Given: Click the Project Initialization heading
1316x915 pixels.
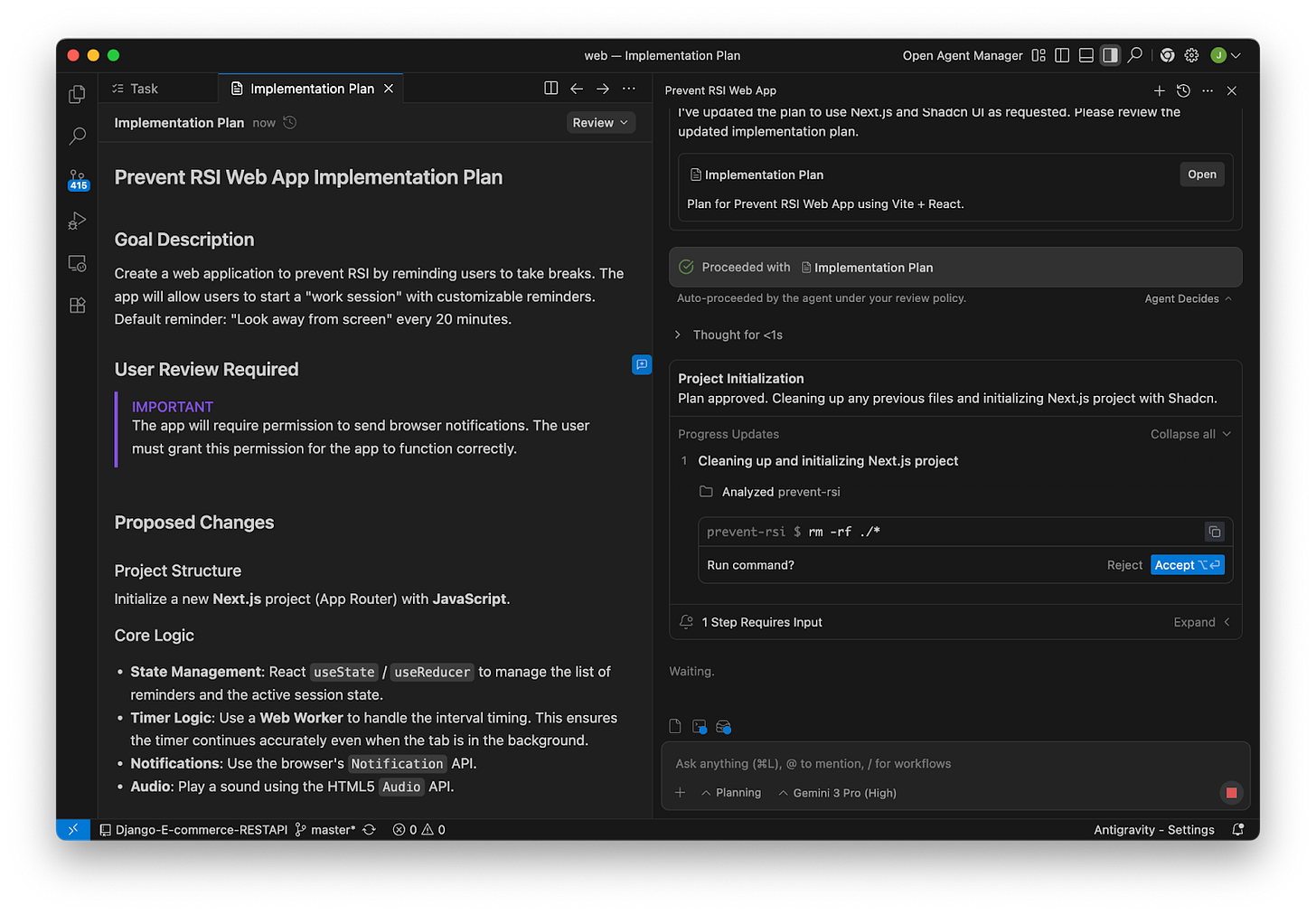Looking at the screenshot, I should click(x=740, y=379).
